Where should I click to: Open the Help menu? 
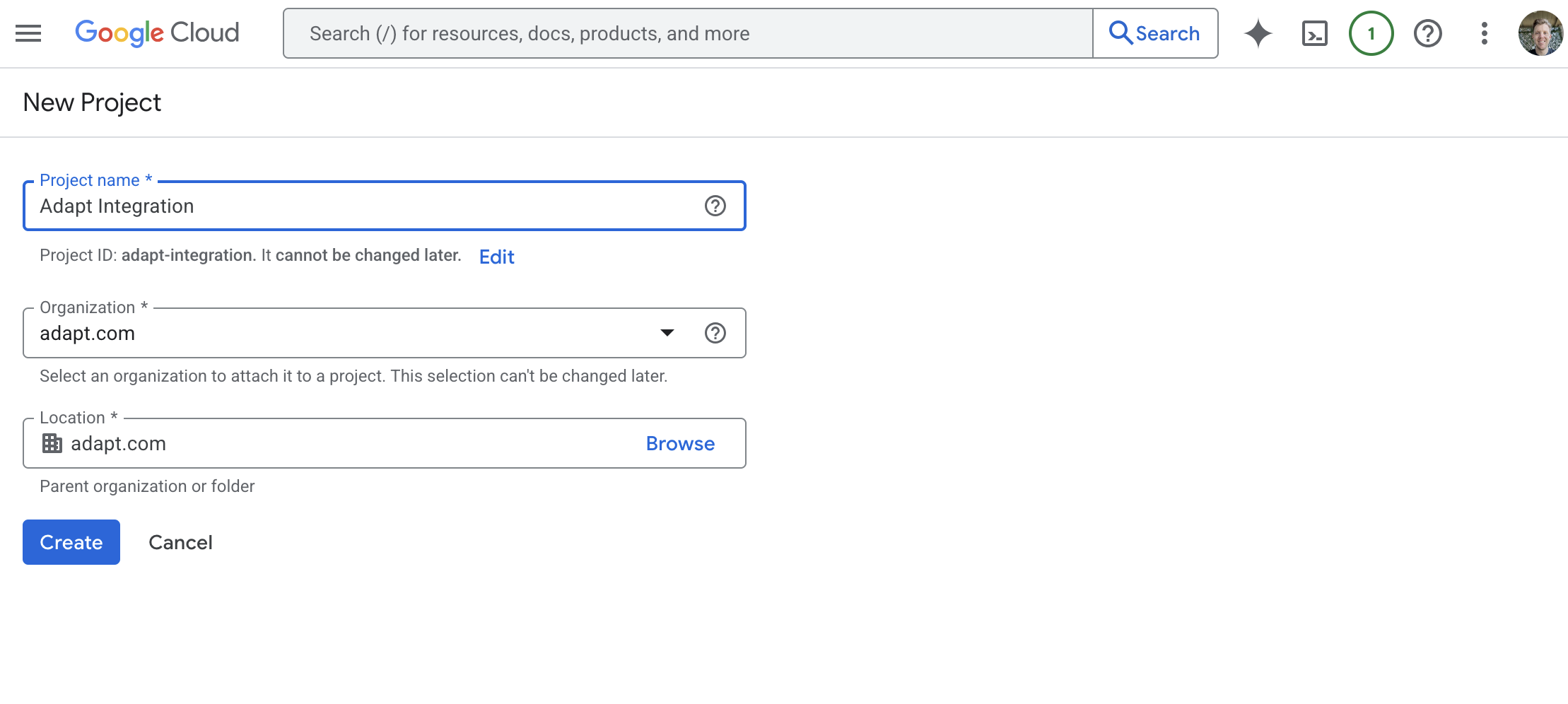coord(1427,33)
